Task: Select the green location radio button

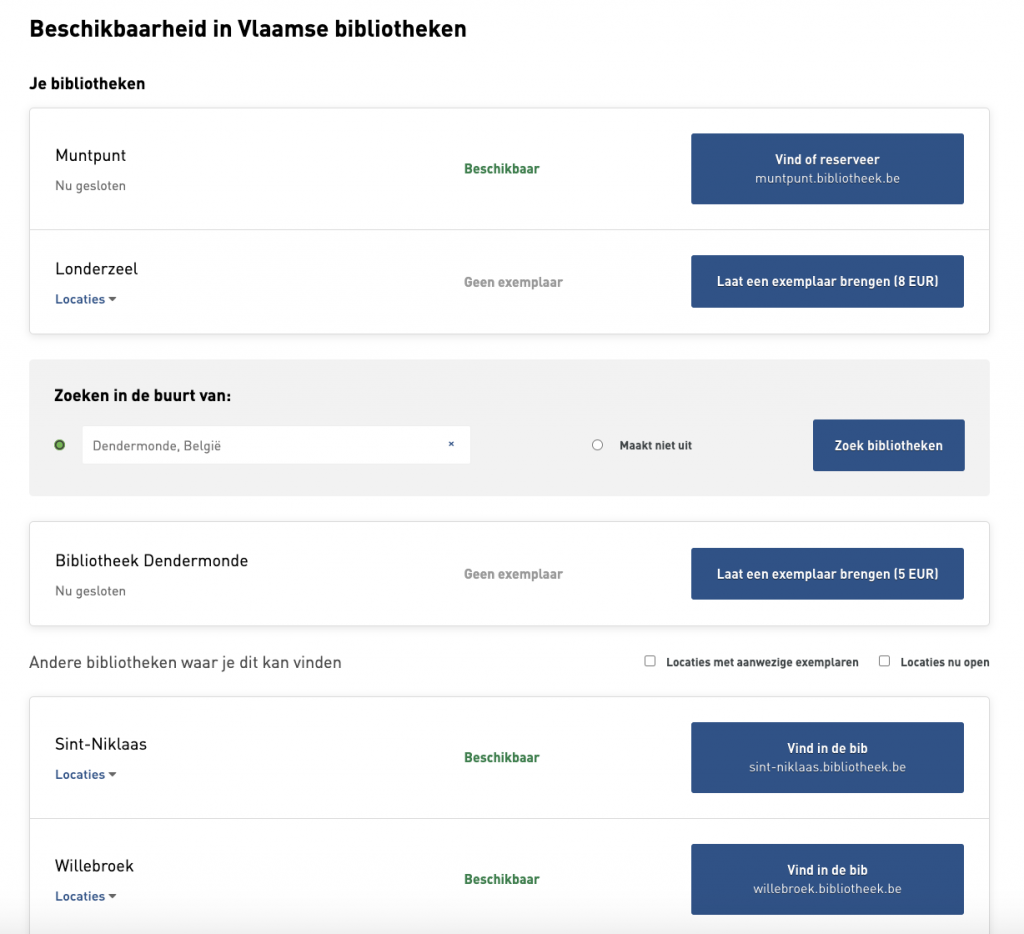Action: [x=60, y=445]
